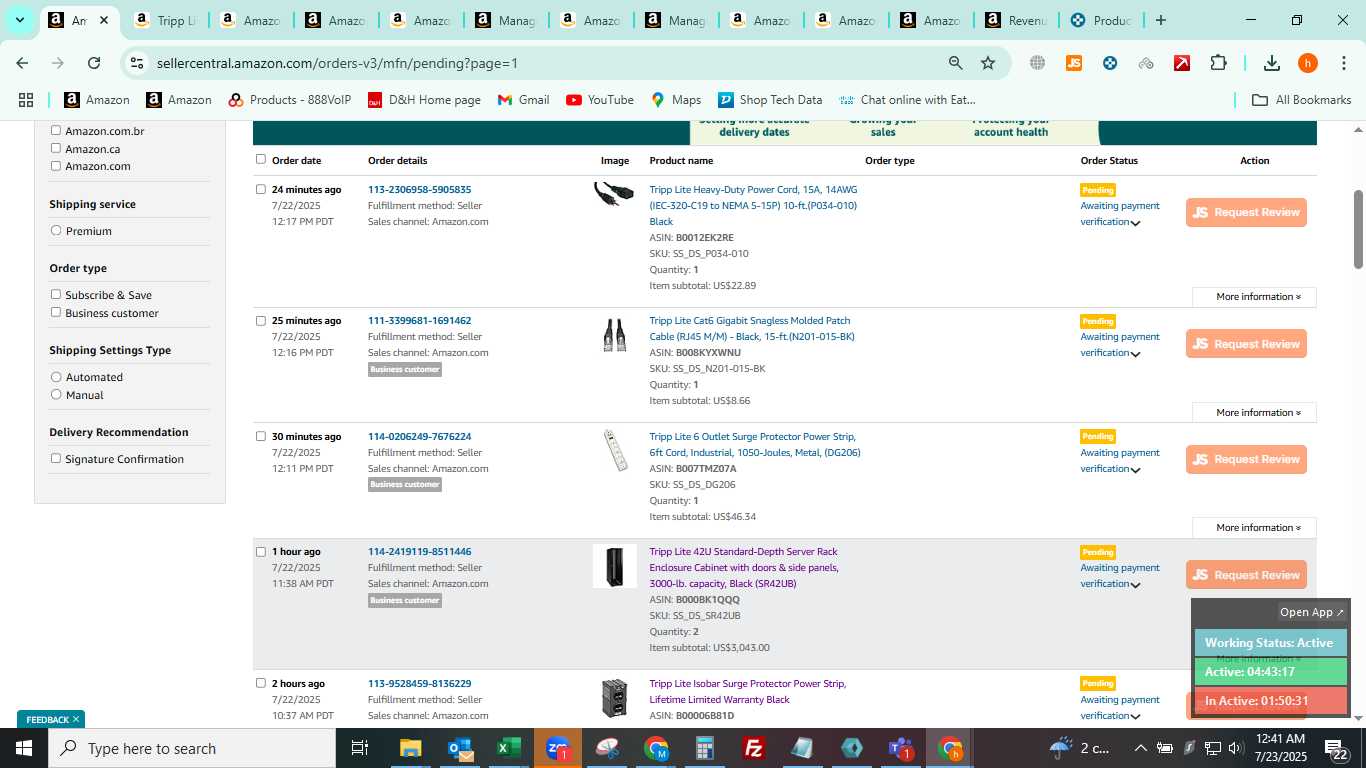Select order 114-2419119-8511446 checkbox
Image resolution: width=1366 pixels, height=768 pixels.
pyautogui.click(x=261, y=551)
